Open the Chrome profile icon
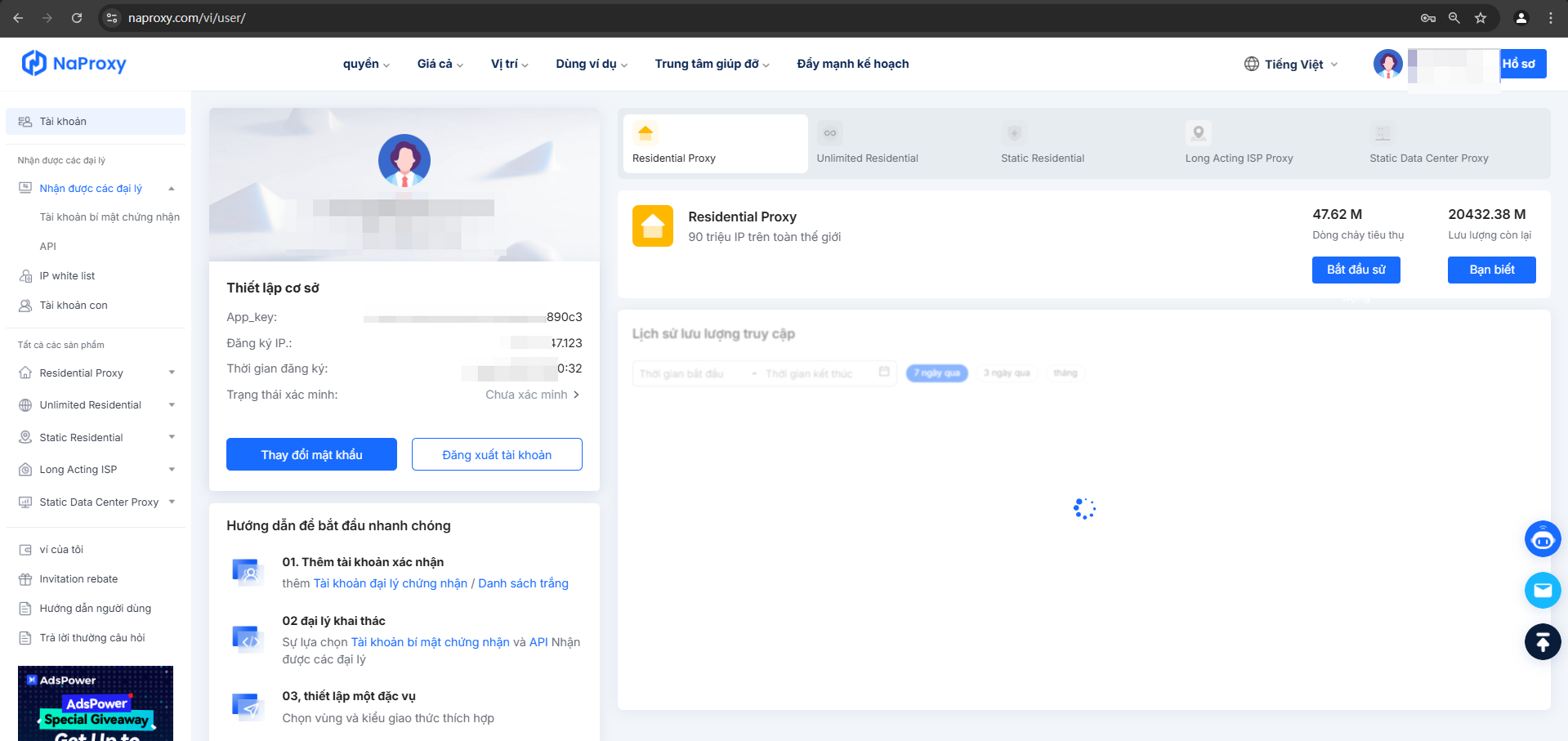 tap(1521, 18)
